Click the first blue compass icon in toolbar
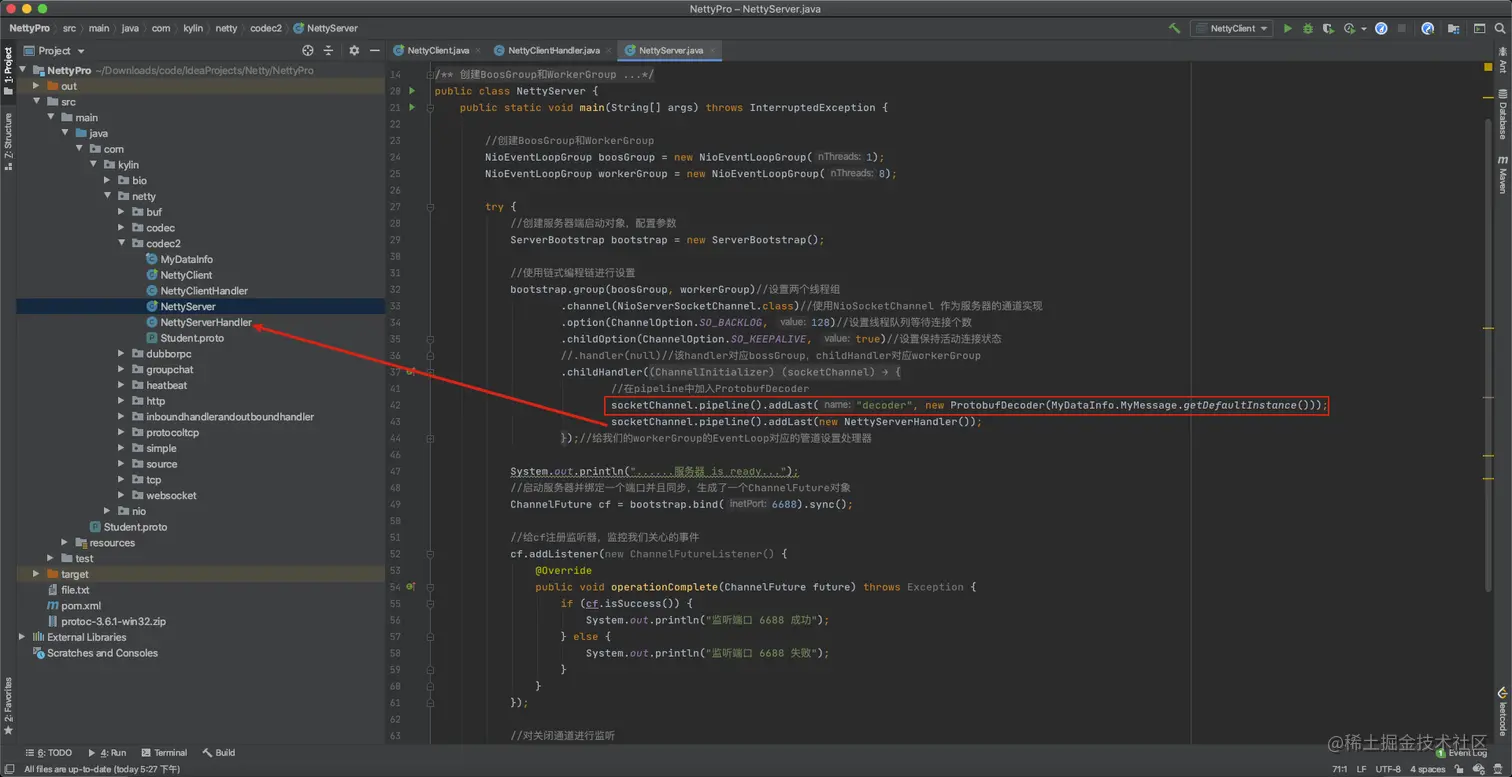 (1381, 29)
